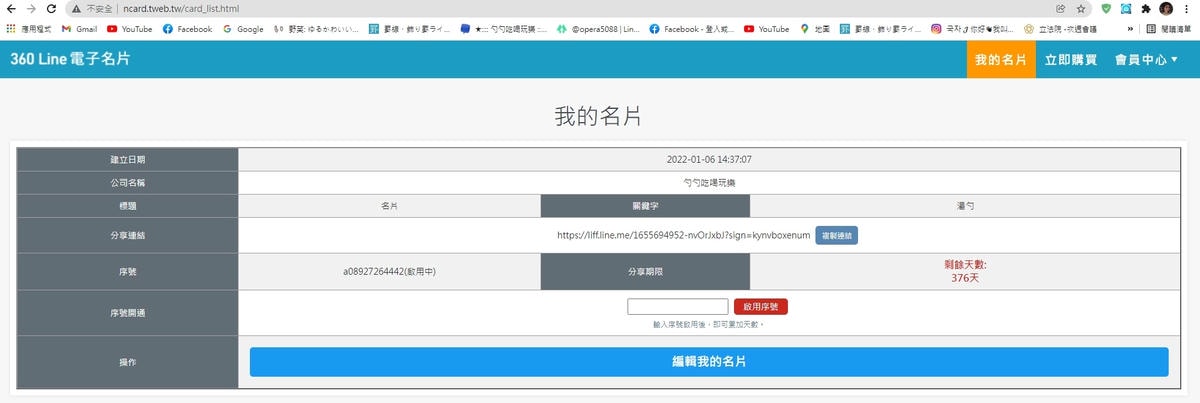Open the Gmail bookmark

click(80, 29)
